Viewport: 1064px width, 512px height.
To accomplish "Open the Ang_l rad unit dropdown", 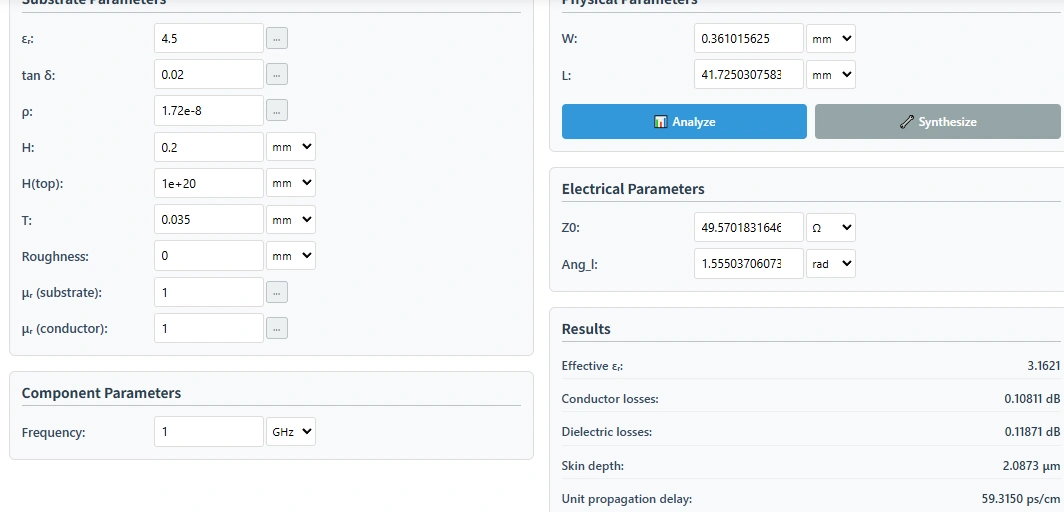I will tap(831, 264).
